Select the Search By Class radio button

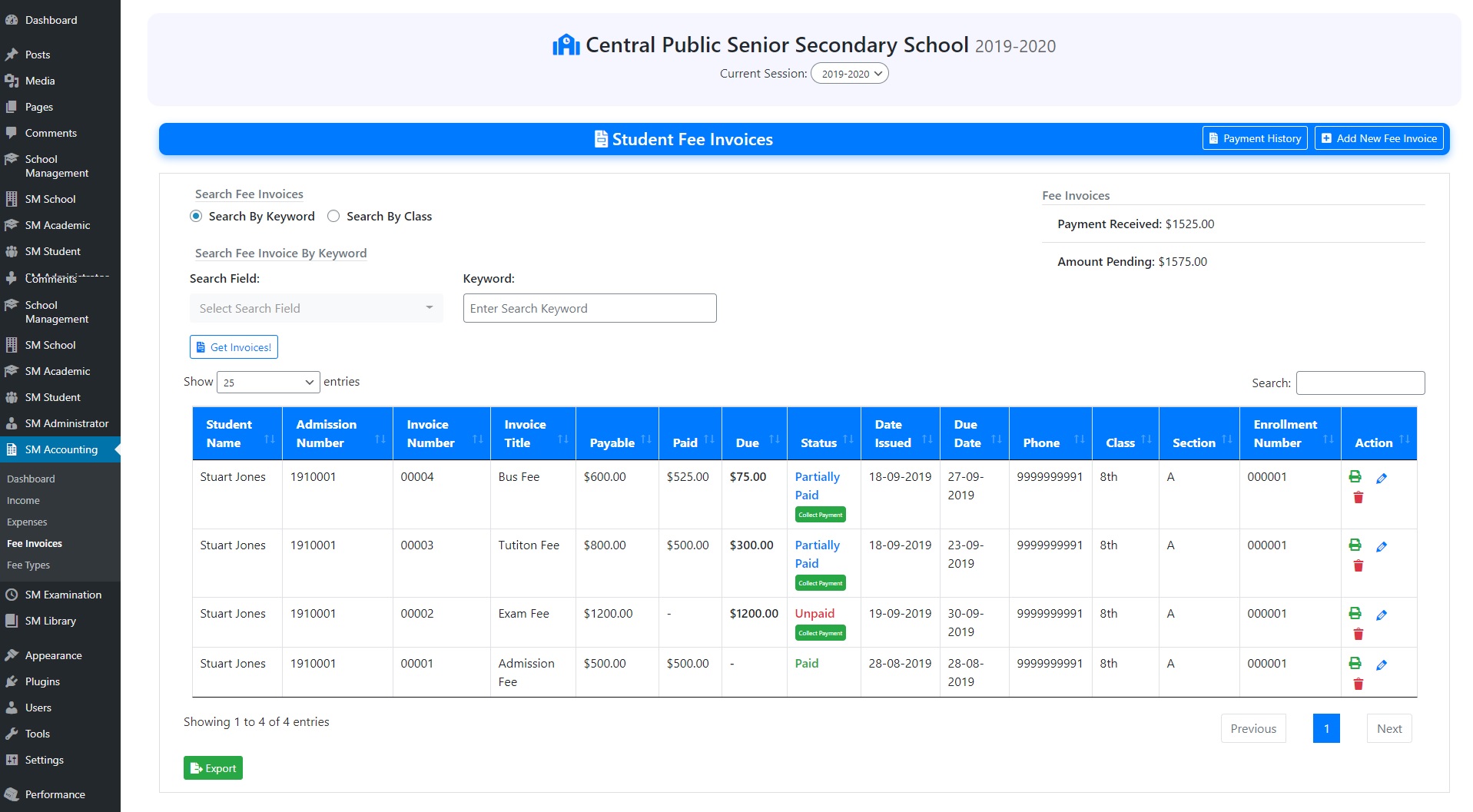click(x=333, y=216)
